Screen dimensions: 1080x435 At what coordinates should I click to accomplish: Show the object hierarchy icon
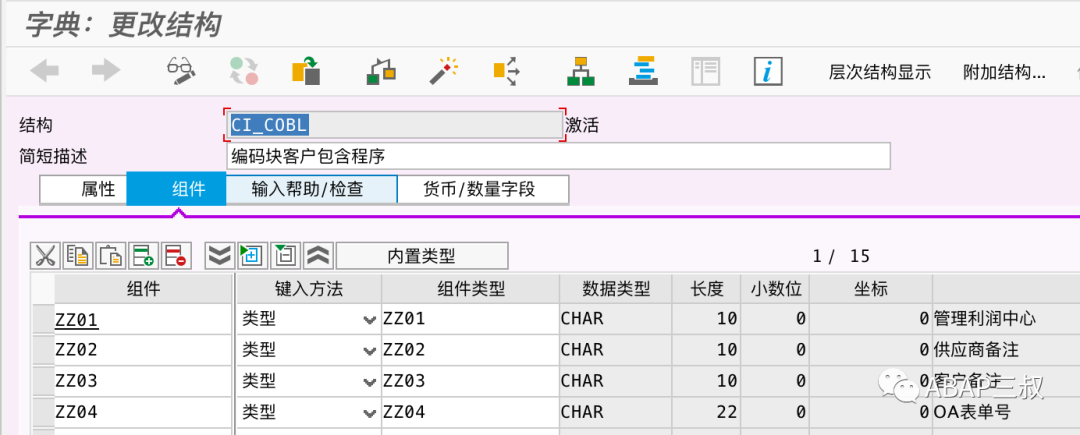click(581, 71)
